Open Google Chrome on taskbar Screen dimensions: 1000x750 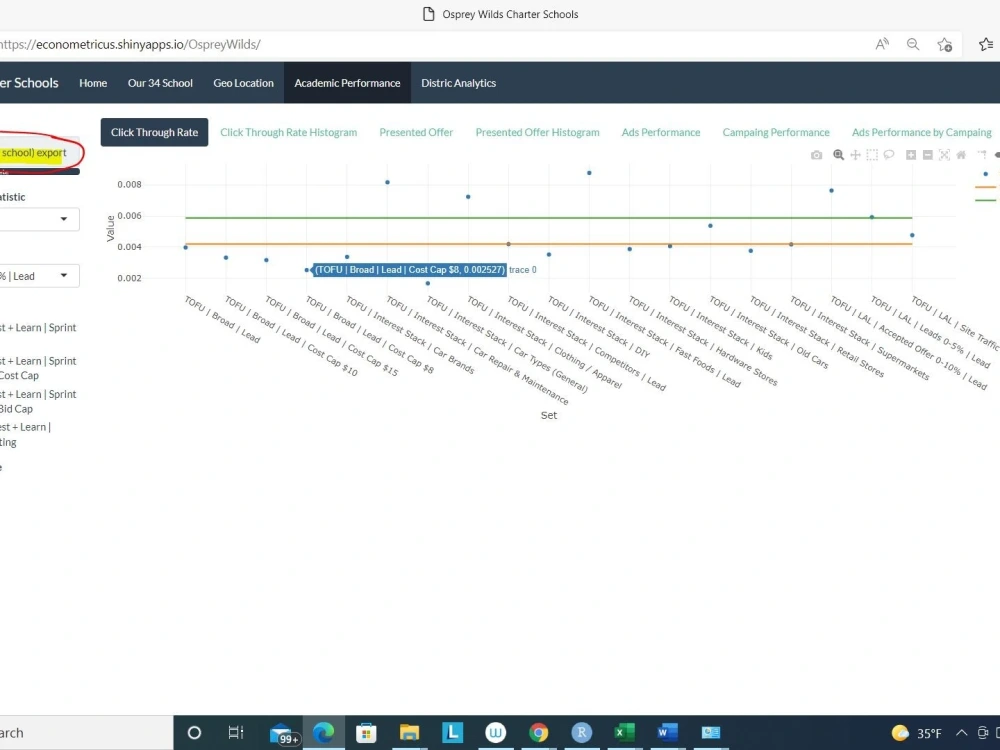point(538,733)
